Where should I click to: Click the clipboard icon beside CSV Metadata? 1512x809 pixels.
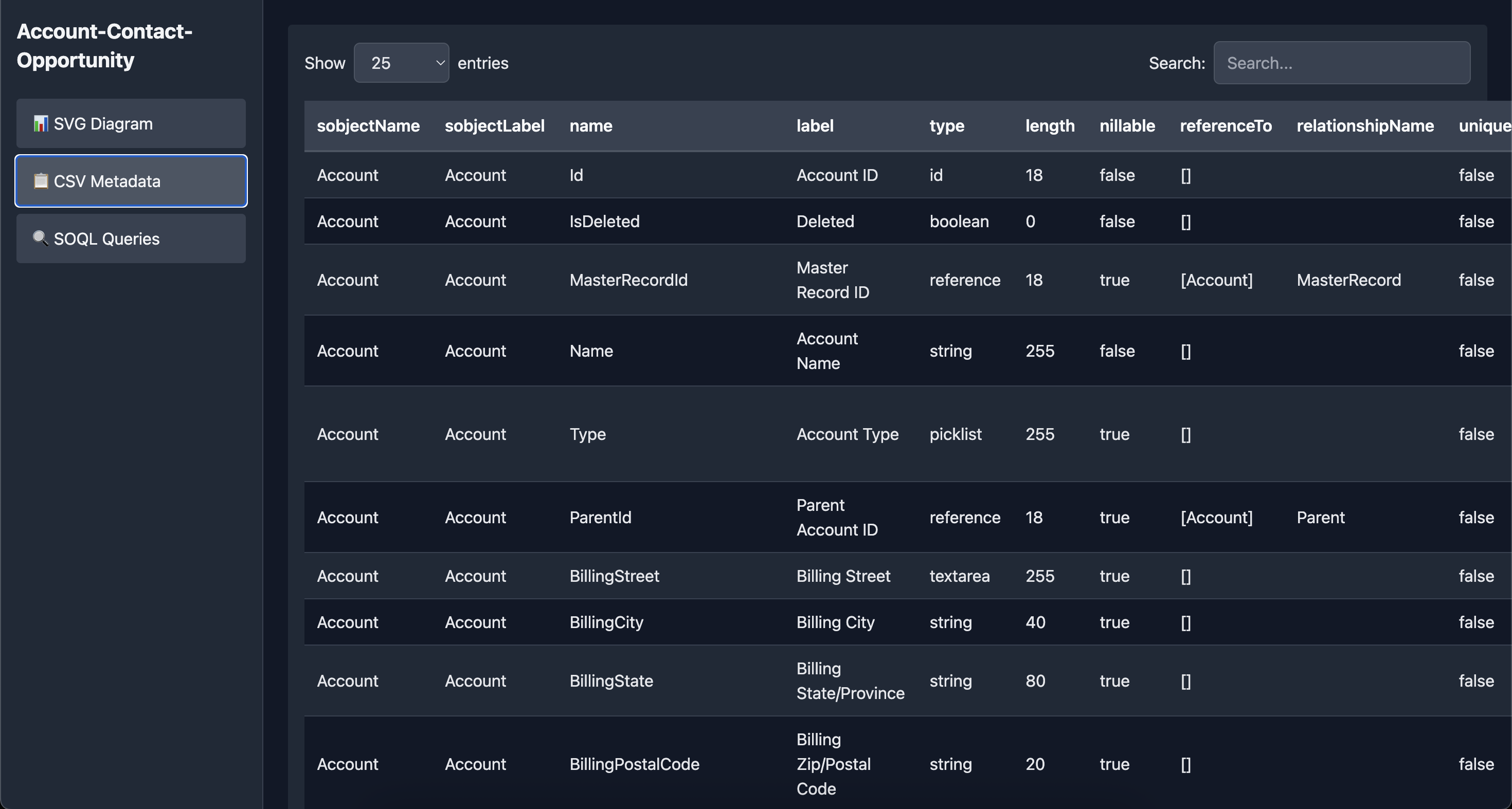(x=41, y=181)
